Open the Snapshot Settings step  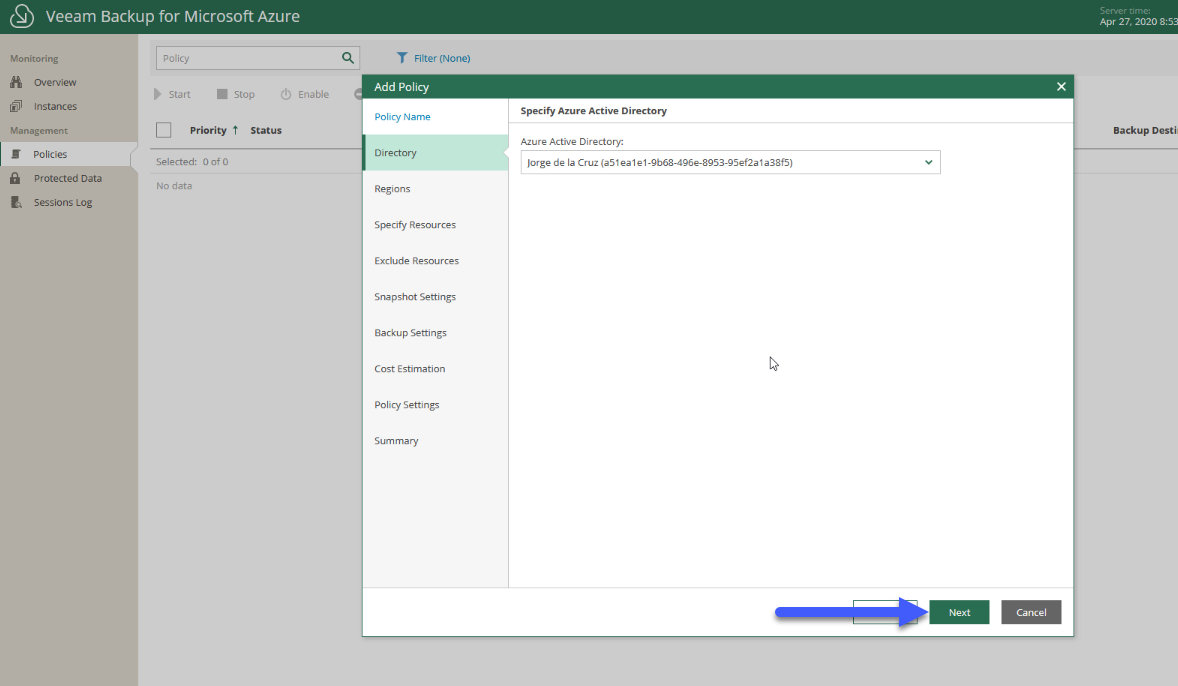[415, 297]
